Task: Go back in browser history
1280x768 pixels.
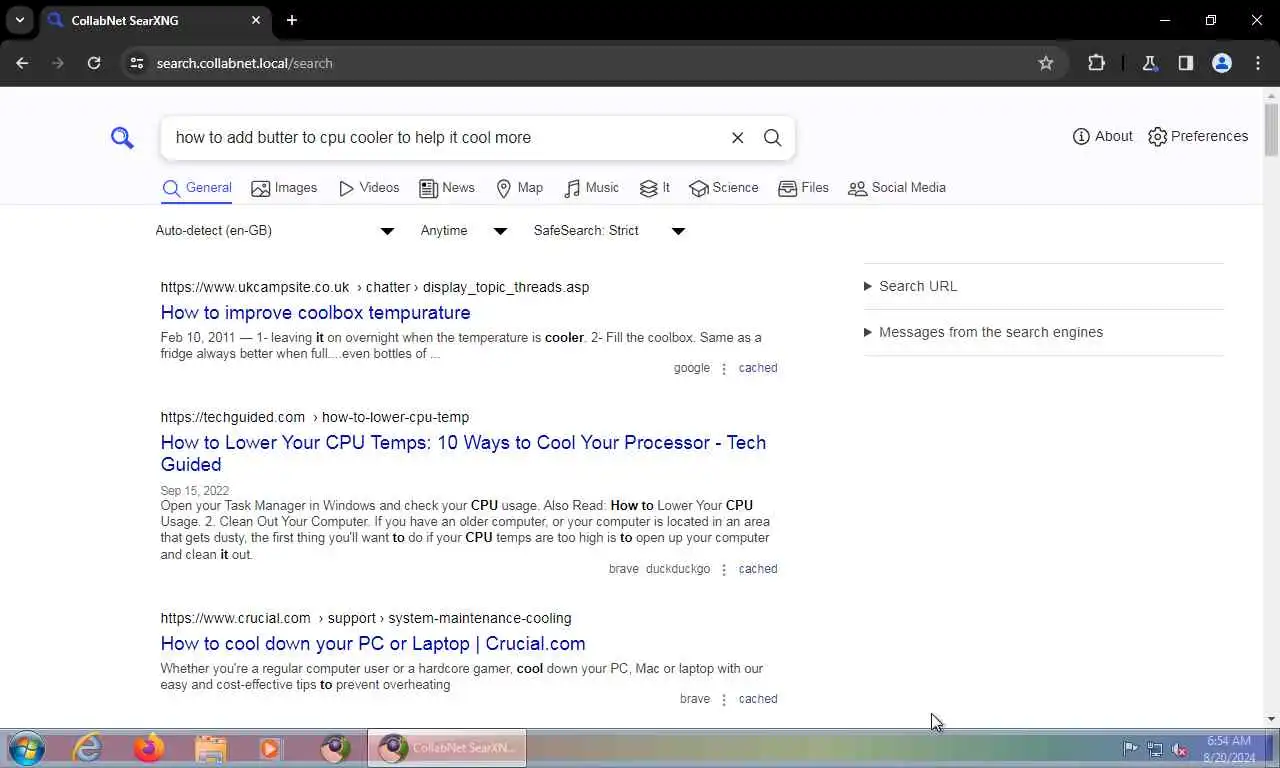Action: (x=22, y=63)
